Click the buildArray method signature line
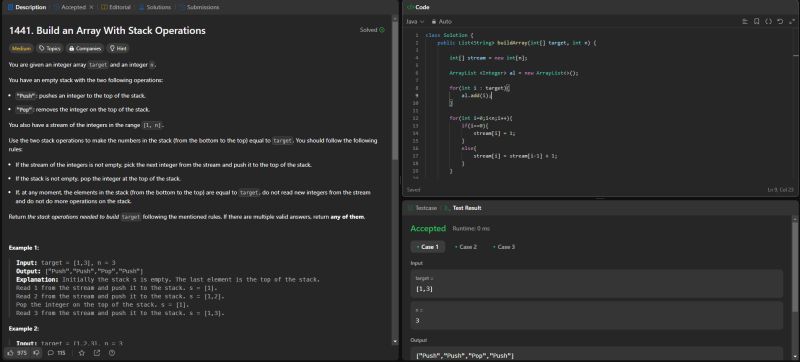Viewport: 800px width, 362px height. 516,43
